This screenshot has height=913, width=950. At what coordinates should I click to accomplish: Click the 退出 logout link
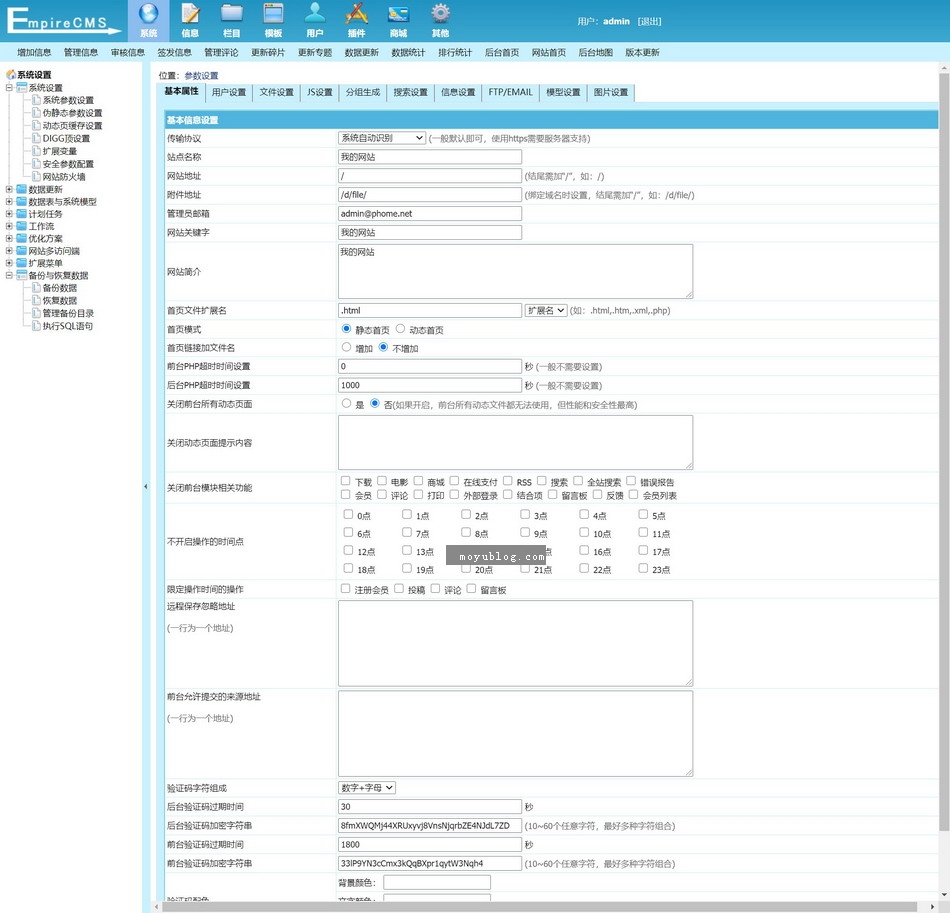[649, 21]
